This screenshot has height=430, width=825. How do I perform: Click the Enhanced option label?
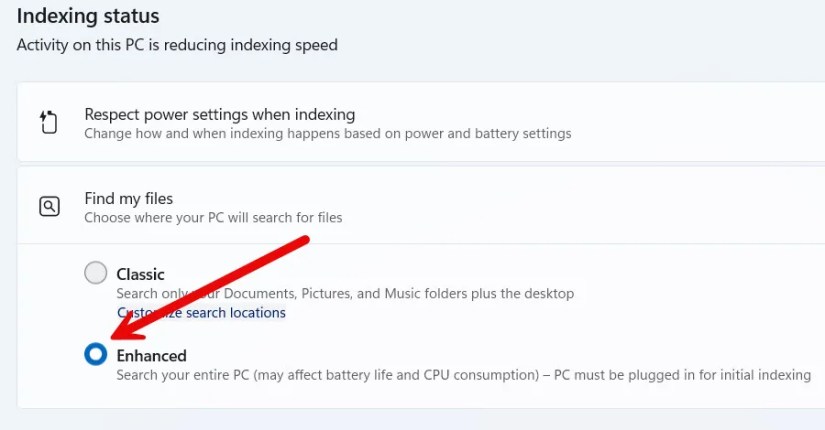click(151, 355)
